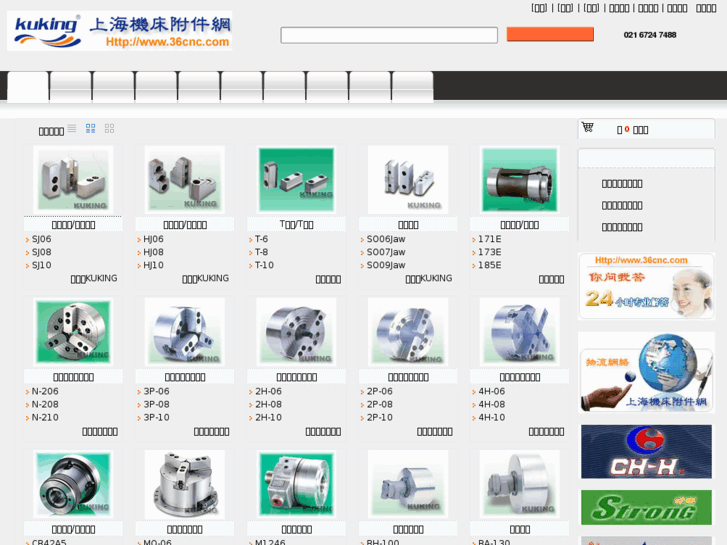Open the two-jaw chuck thumbnail above 2P-06

[x=408, y=332]
